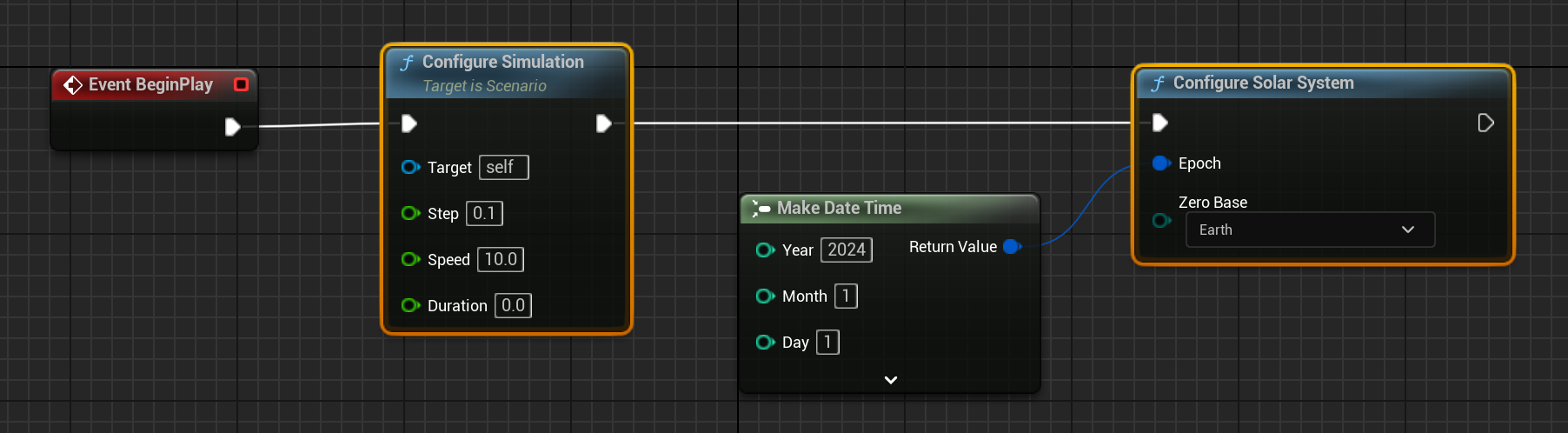Image resolution: width=1568 pixels, height=433 pixels.
Task: Edit the Step value field 0.1
Action: click(484, 213)
